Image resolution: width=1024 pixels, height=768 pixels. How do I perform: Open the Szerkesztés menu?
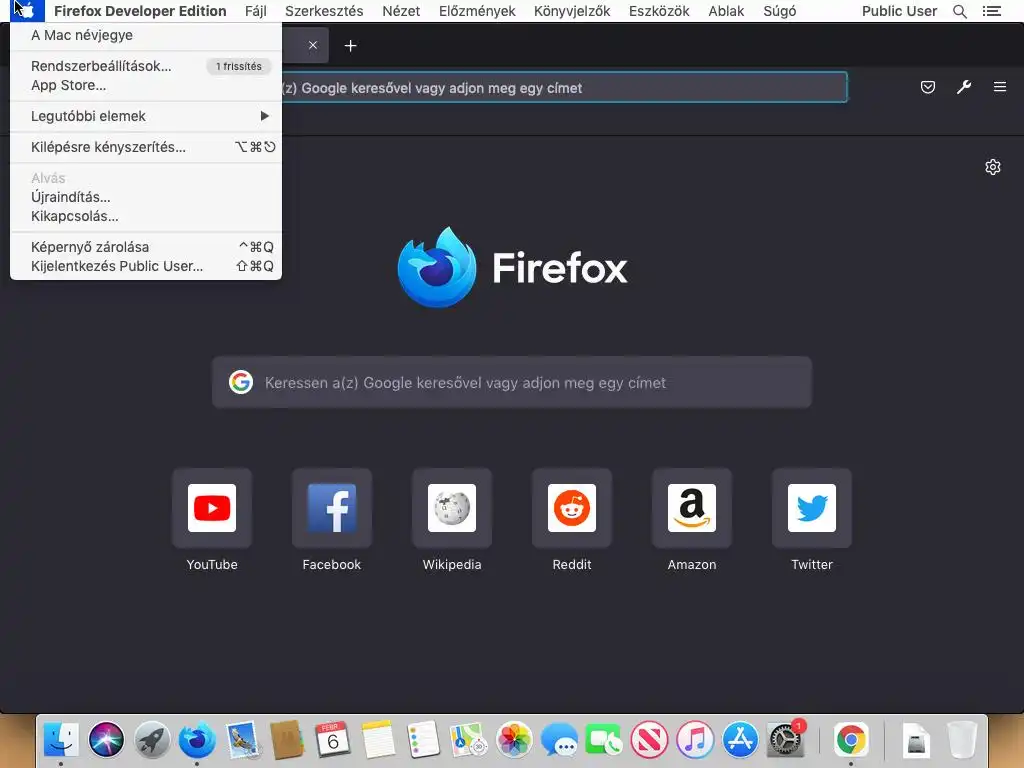[x=324, y=11]
